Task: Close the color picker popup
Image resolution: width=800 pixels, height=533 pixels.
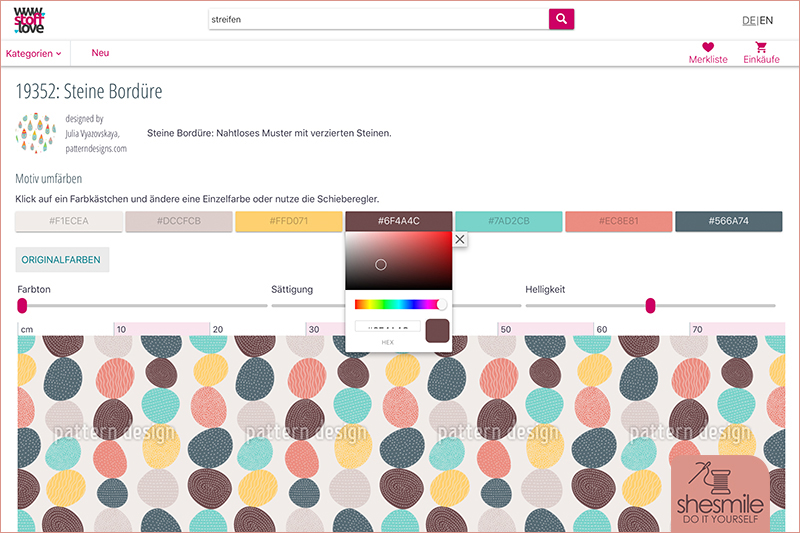Action: tap(460, 239)
